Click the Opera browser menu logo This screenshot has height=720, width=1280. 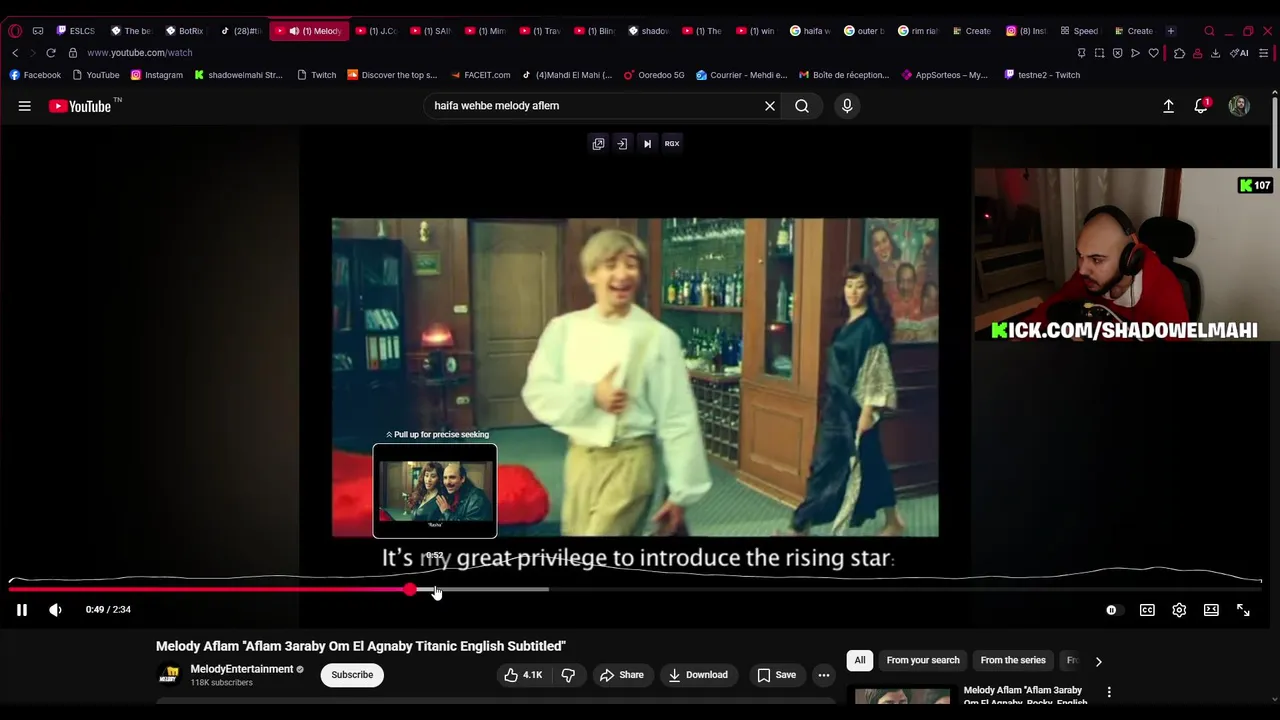(x=14, y=31)
